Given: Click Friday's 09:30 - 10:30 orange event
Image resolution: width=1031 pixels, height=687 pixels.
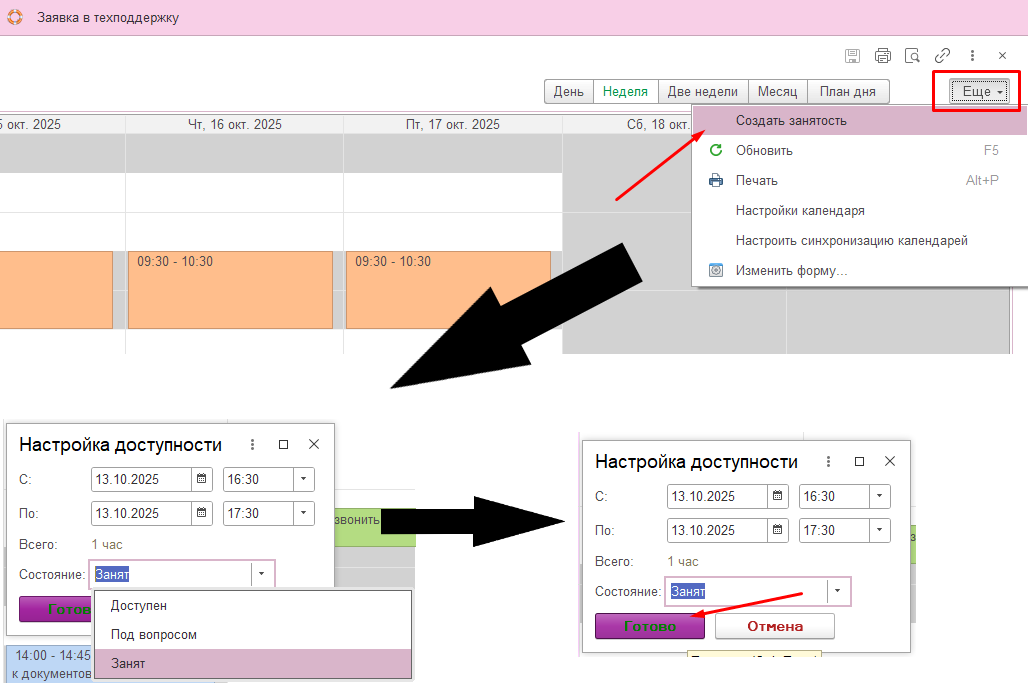Looking at the screenshot, I should pyautogui.click(x=448, y=289).
